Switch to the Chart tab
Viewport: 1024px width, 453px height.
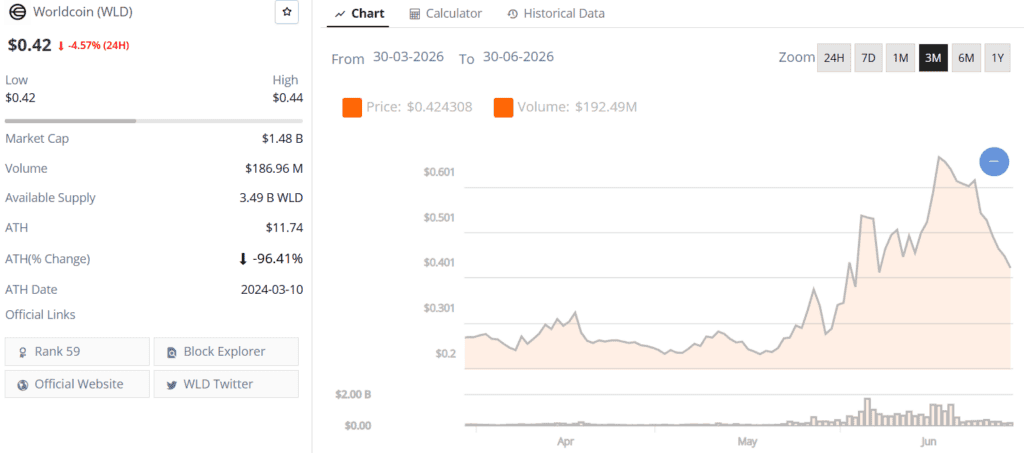[x=359, y=14]
